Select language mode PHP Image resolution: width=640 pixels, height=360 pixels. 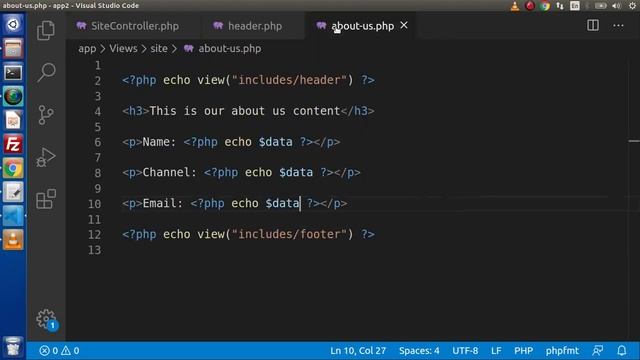coord(523,351)
